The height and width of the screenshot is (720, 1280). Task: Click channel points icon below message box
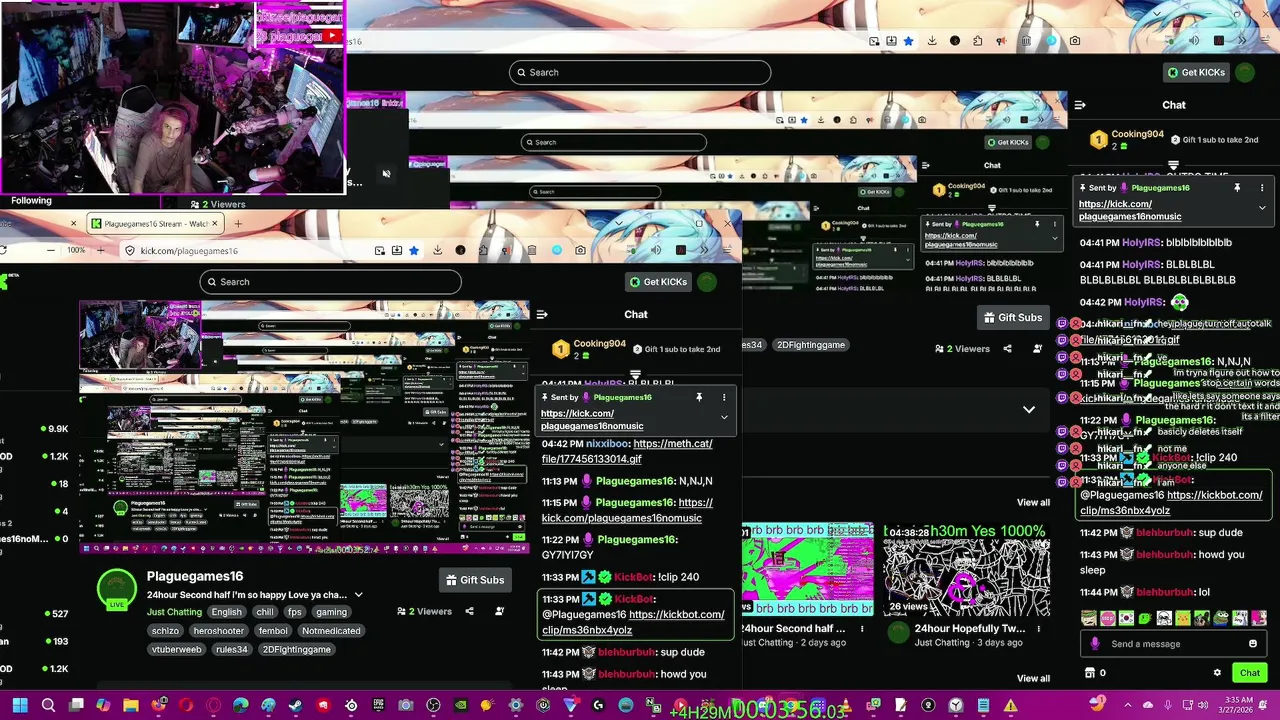[x=1090, y=673]
